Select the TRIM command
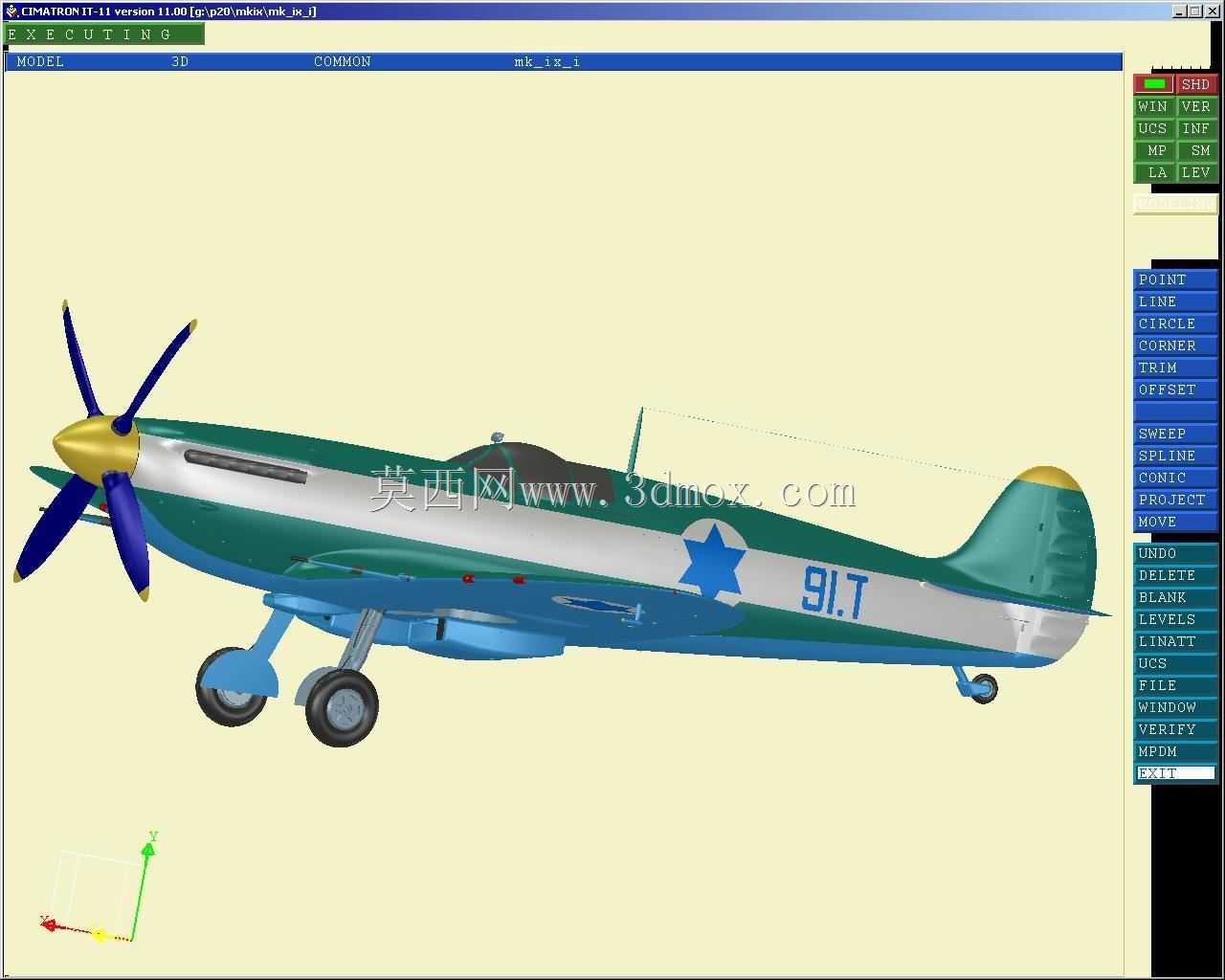This screenshot has height=980, width=1225. pyautogui.click(x=1175, y=367)
